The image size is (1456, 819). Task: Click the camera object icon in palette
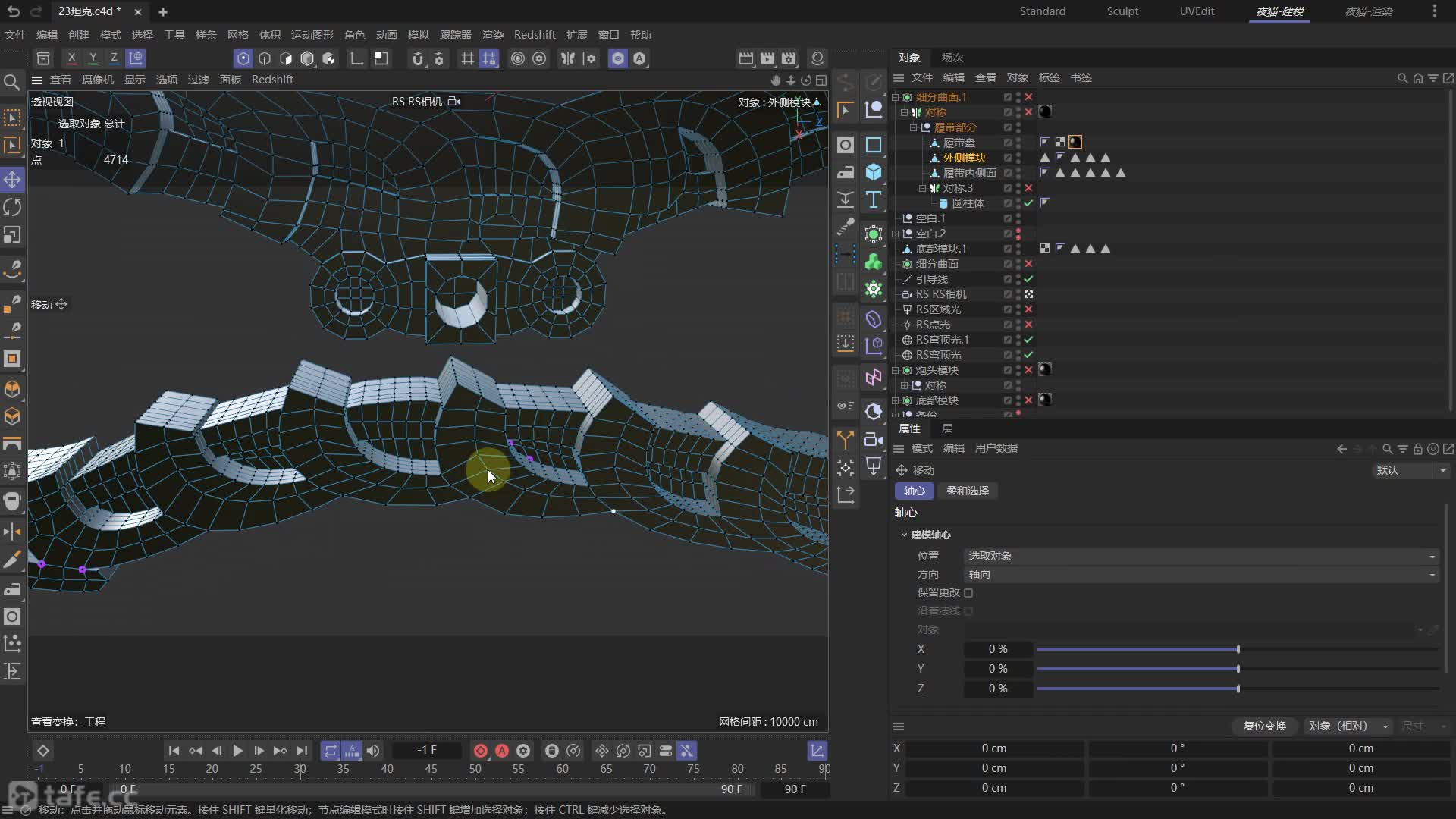[x=874, y=439]
